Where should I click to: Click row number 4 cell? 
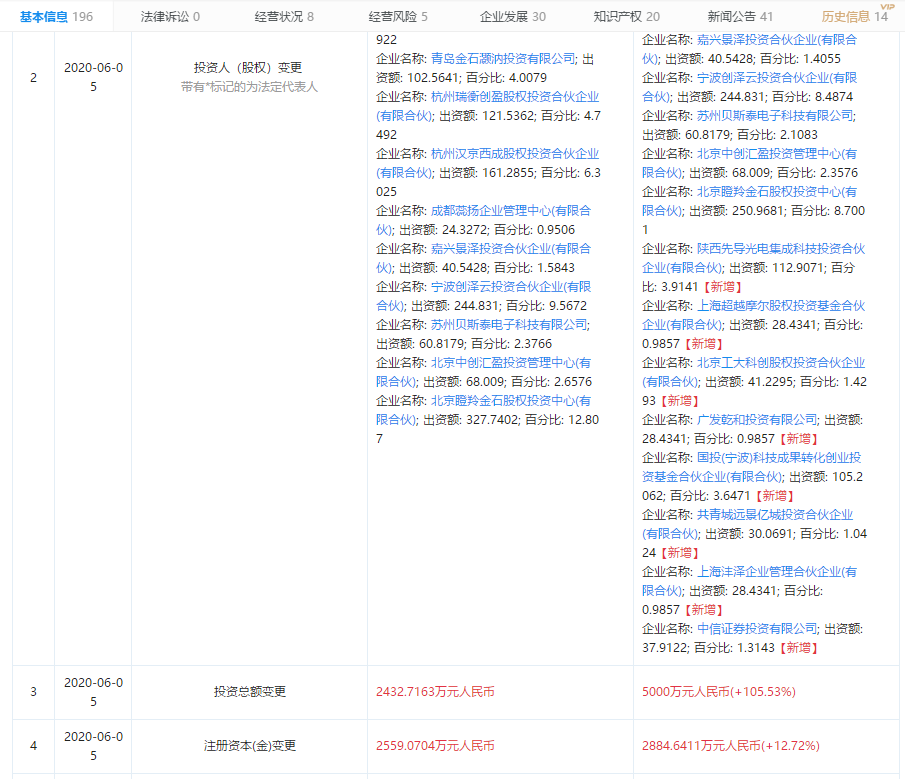[x=33, y=746]
